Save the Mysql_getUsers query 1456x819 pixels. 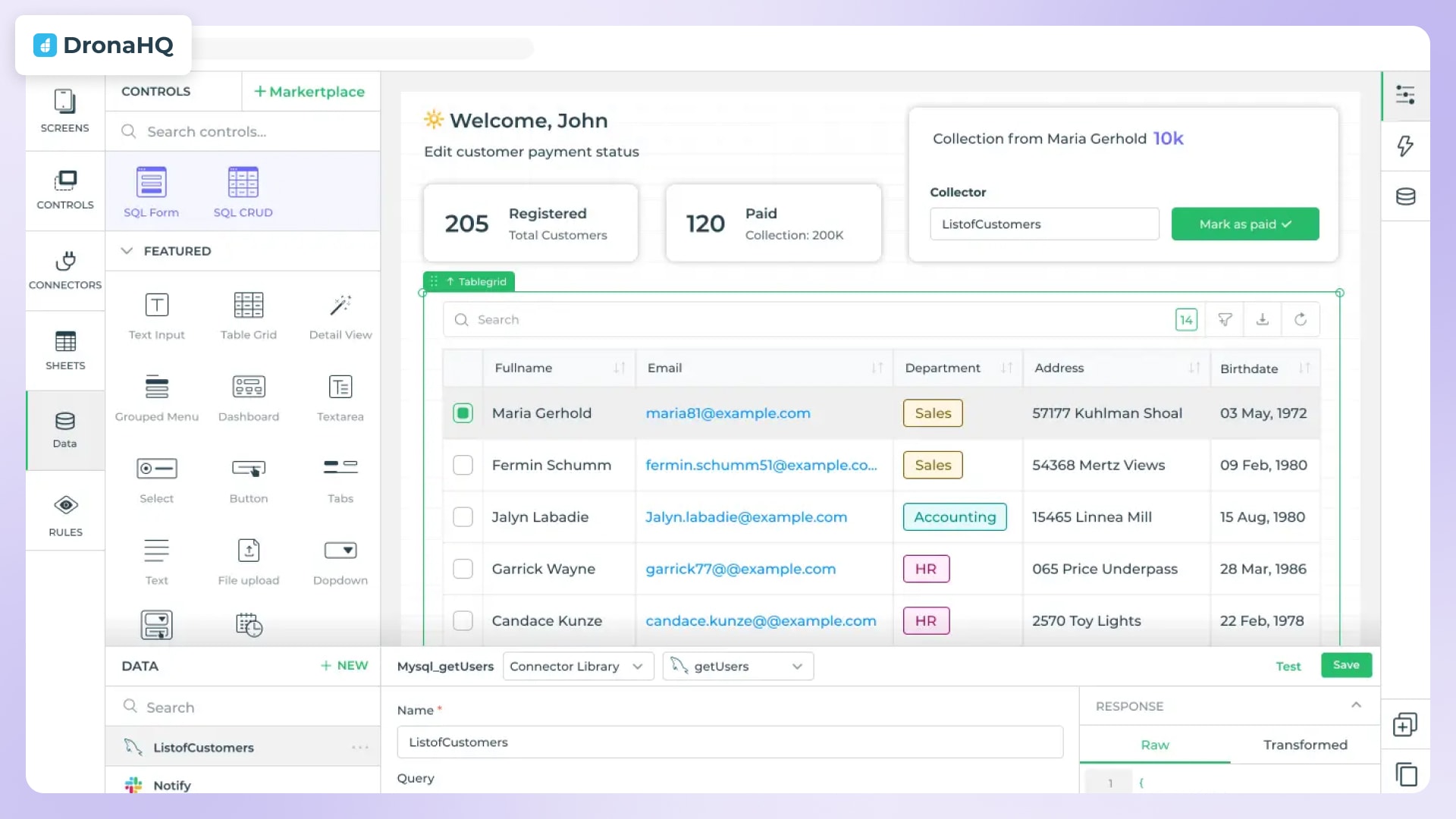point(1346,665)
